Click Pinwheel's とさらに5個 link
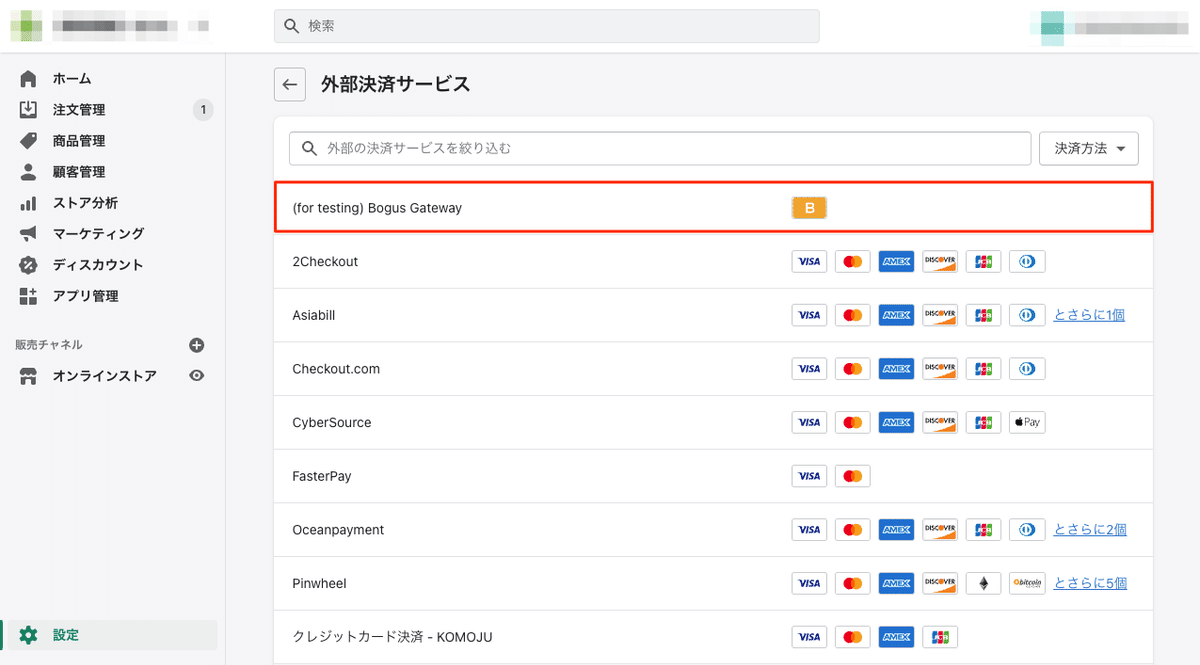The image size is (1200, 665). (1090, 583)
